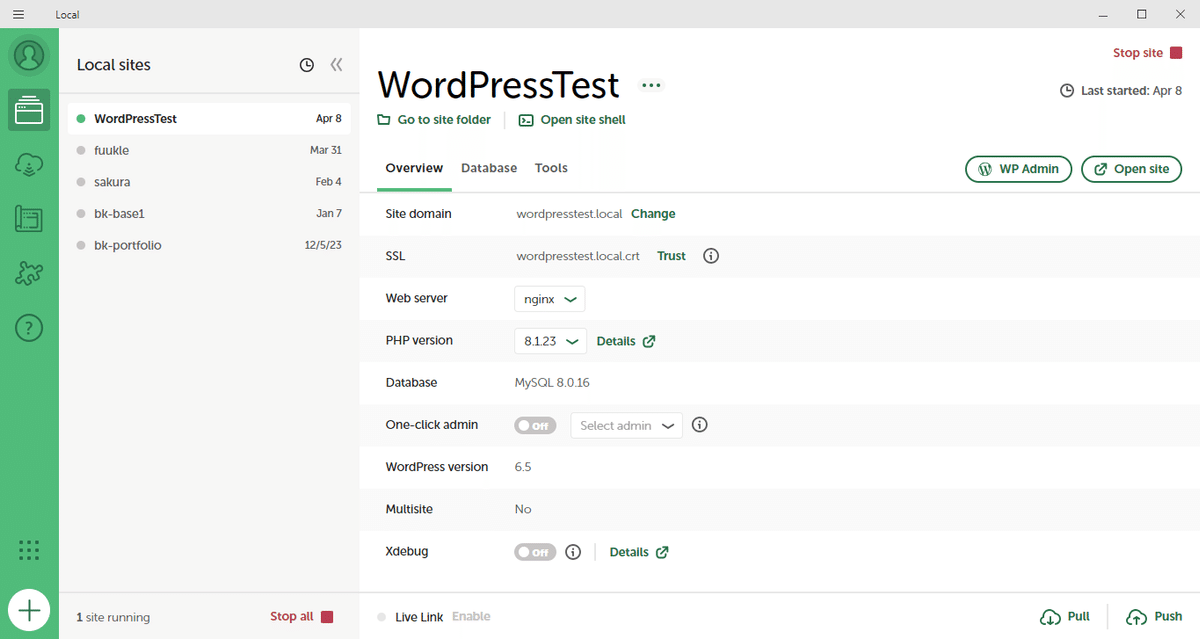Click the Push button
1200x639 pixels.
[1154, 617]
